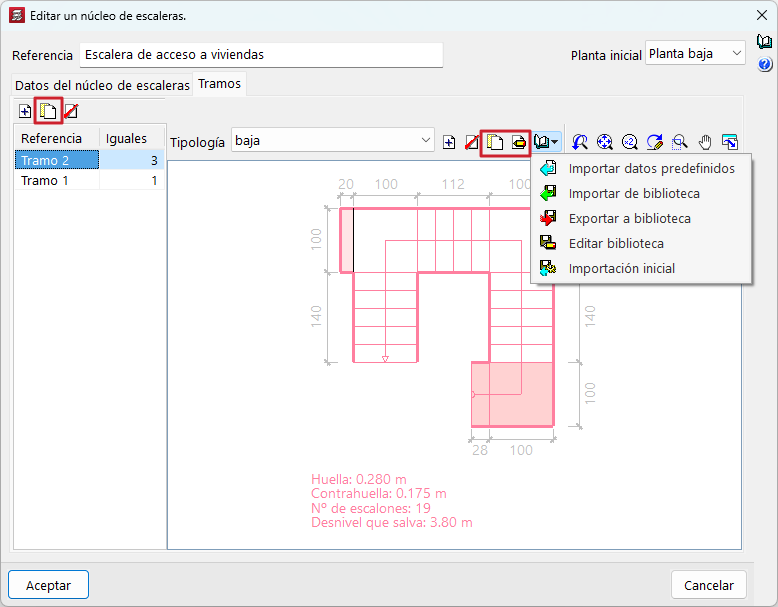The width and height of the screenshot is (778, 607).
Task: Open the Tipología dropdown
Action: click(x=332, y=141)
